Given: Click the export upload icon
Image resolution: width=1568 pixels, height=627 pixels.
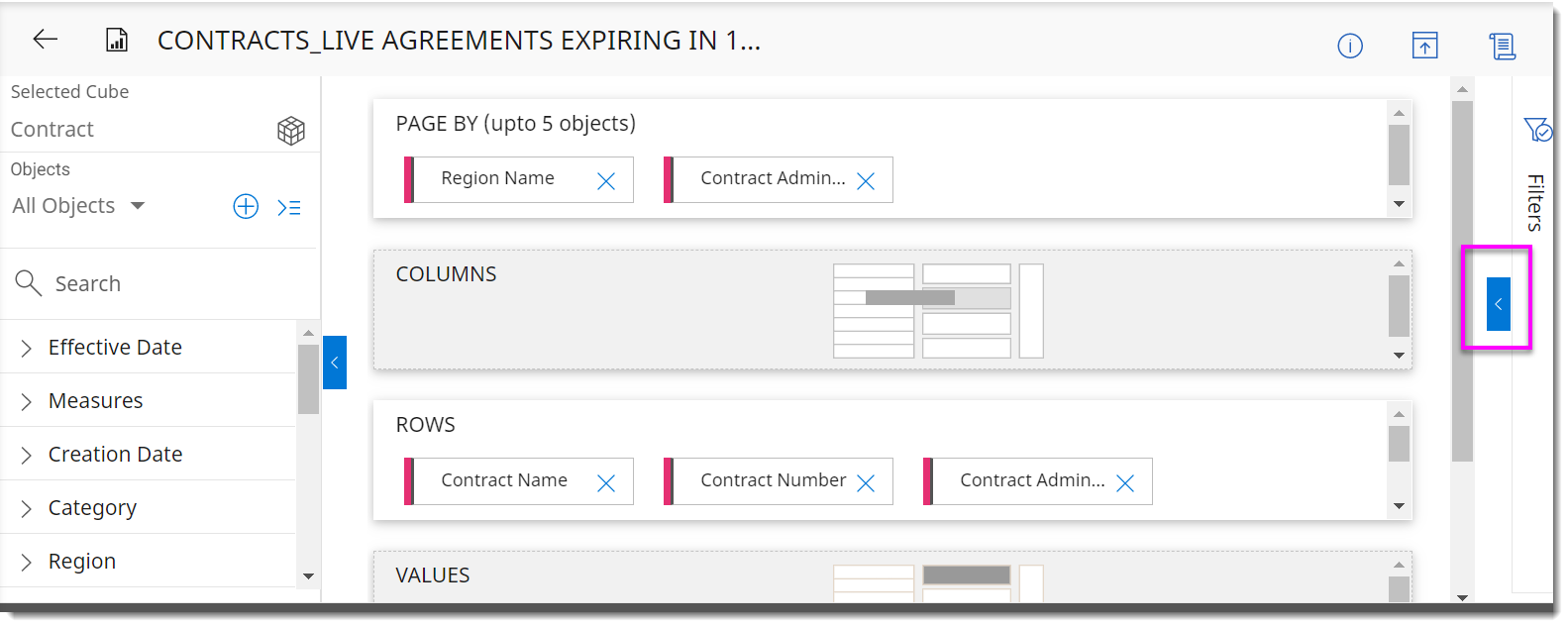Looking at the screenshot, I should click(1424, 46).
